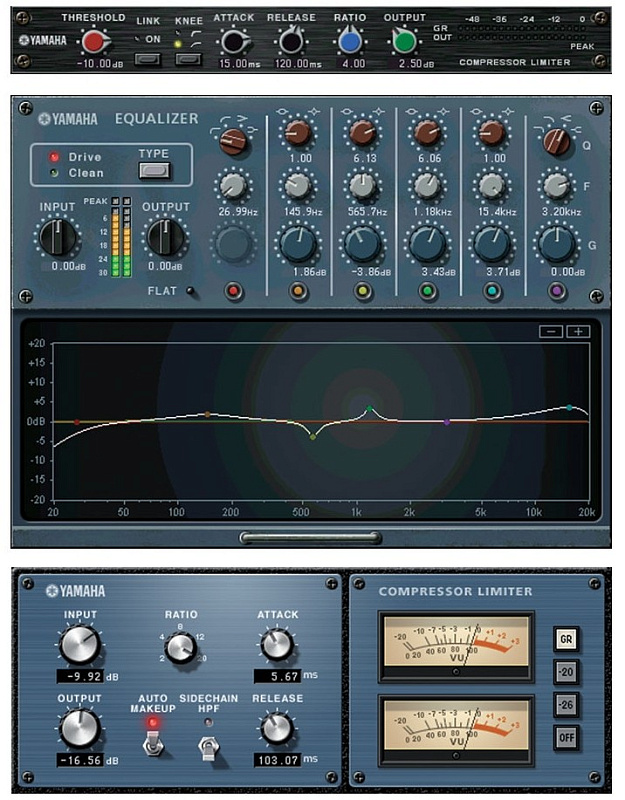Viewport: 625px width, 800px height.
Task: Toggle the cyan band enable button
Action: [x=492, y=291]
